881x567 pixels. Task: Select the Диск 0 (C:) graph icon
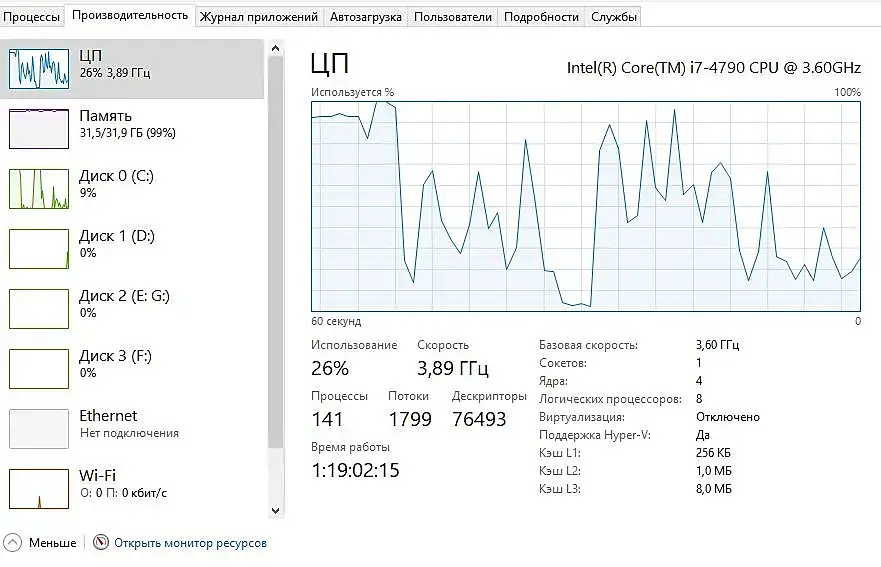[x=39, y=189]
